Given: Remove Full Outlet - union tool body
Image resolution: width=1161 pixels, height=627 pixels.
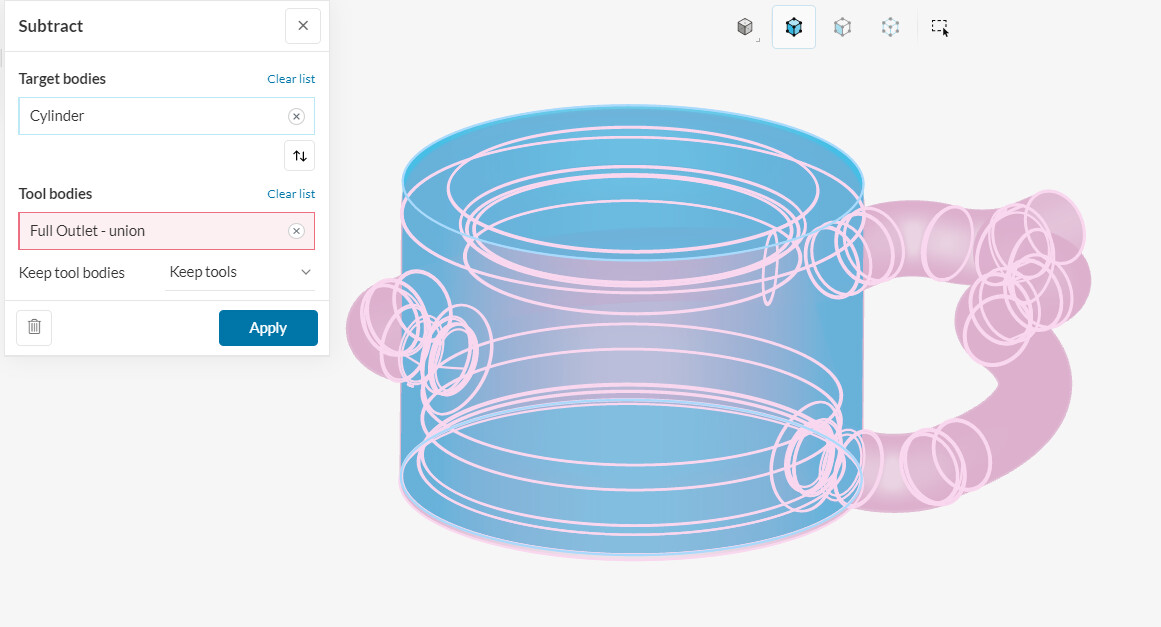Looking at the screenshot, I should click(x=296, y=231).
